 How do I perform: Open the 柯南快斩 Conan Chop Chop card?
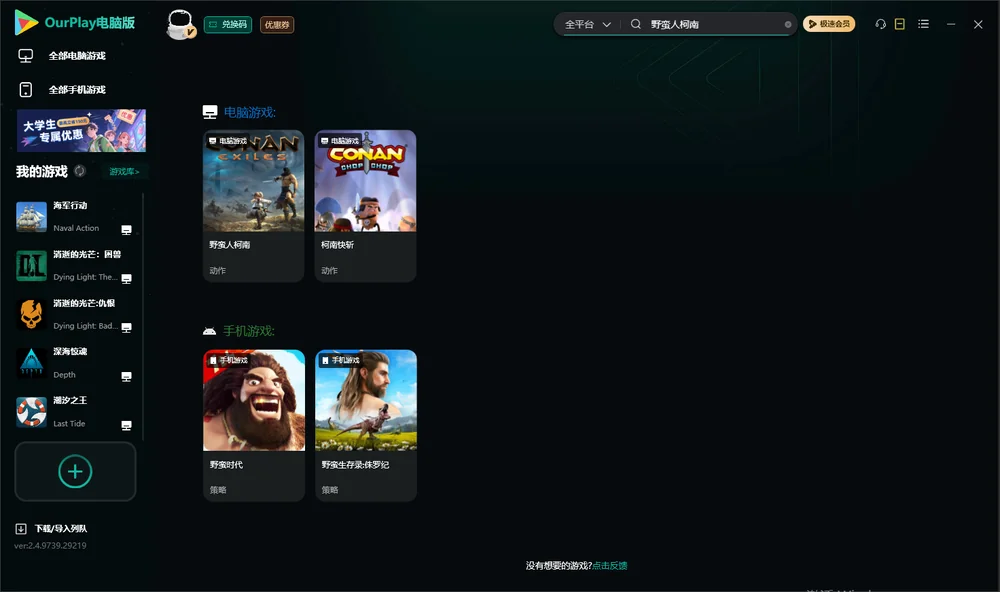pyautogui.click(x=365, y=206)
